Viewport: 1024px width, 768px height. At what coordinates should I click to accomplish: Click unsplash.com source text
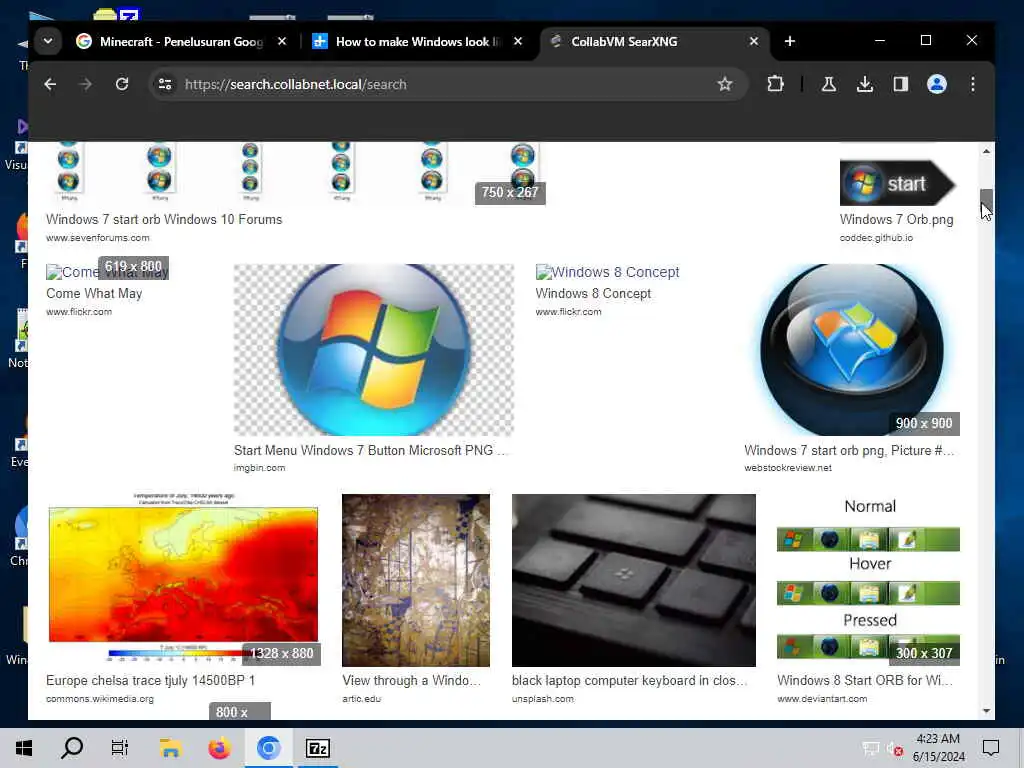[543, 699]
